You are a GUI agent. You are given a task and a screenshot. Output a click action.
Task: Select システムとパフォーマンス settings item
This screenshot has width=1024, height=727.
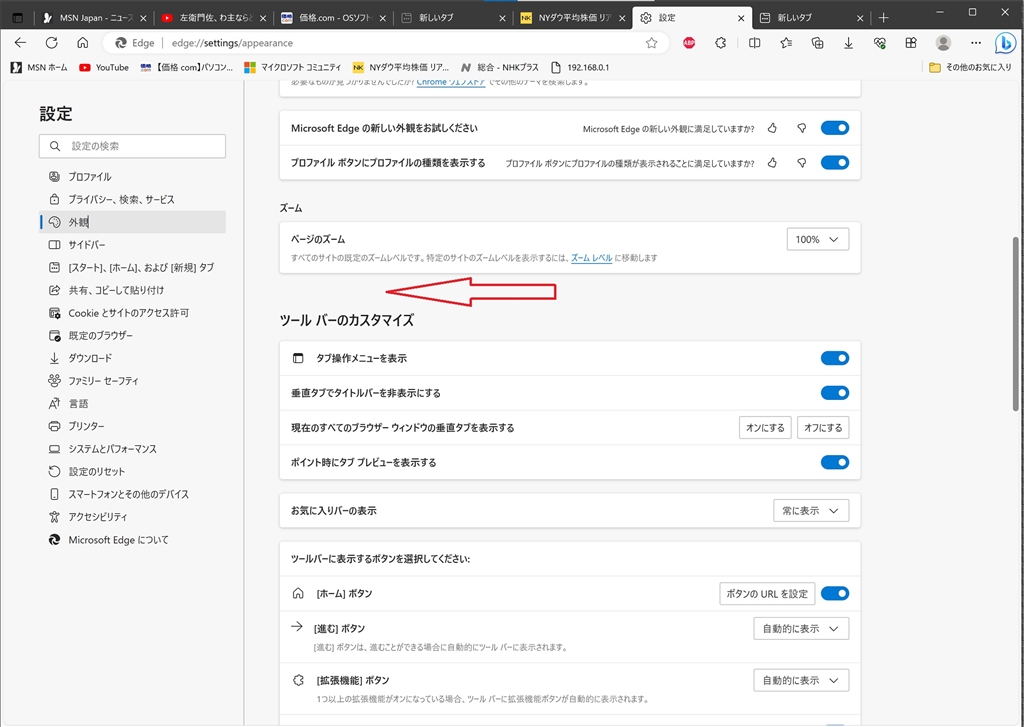(x=133, y=449)
